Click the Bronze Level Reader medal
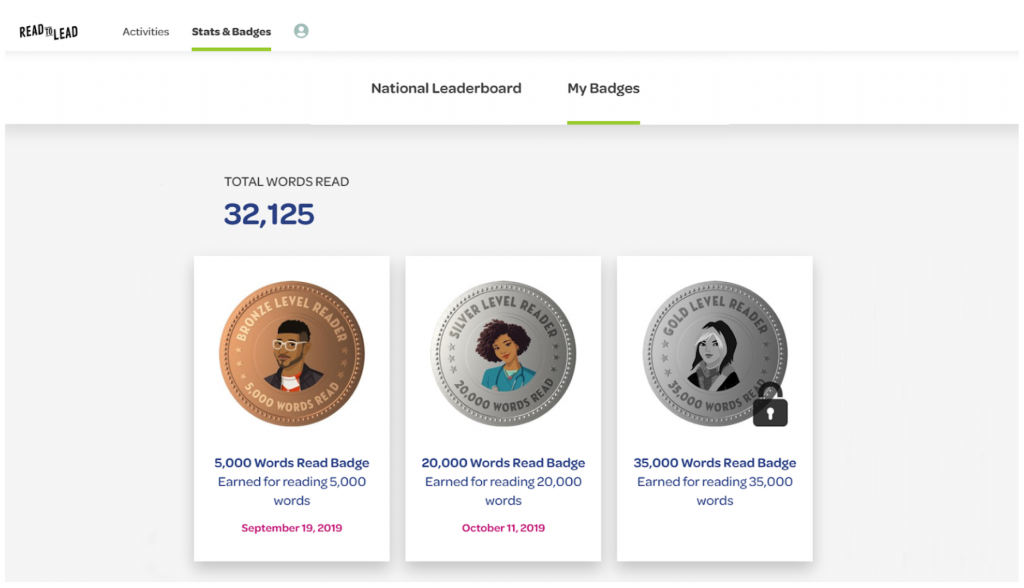This screenshot has width=1024, height=588. (x=292, y=353)
